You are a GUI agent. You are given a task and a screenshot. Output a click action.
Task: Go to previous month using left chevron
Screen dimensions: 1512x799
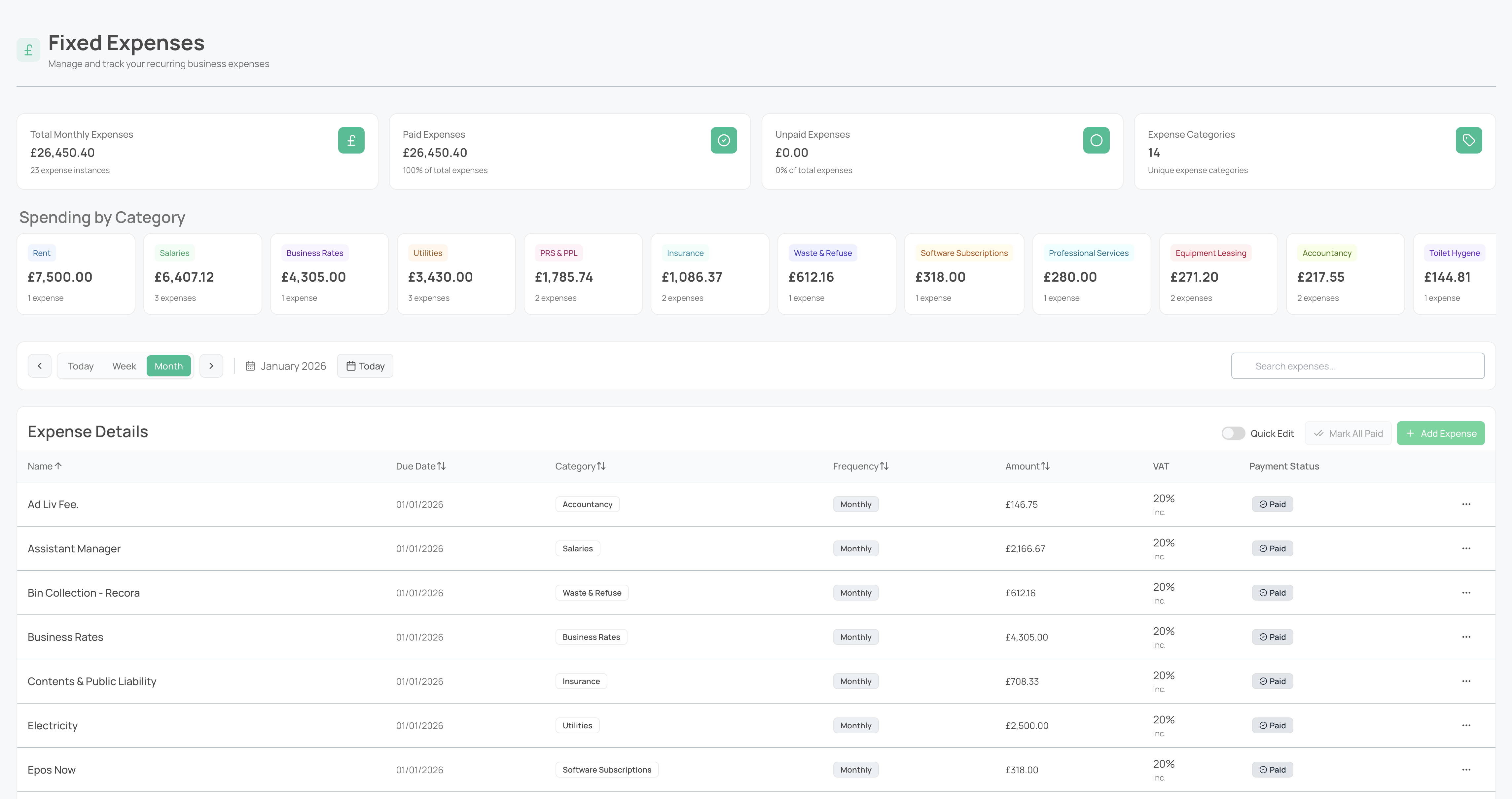39,366
